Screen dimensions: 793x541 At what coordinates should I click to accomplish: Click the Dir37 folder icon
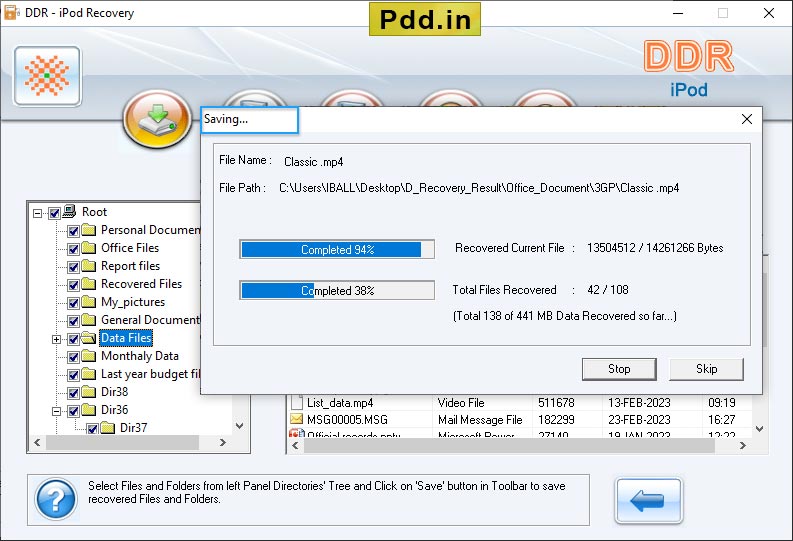[108, 428]
